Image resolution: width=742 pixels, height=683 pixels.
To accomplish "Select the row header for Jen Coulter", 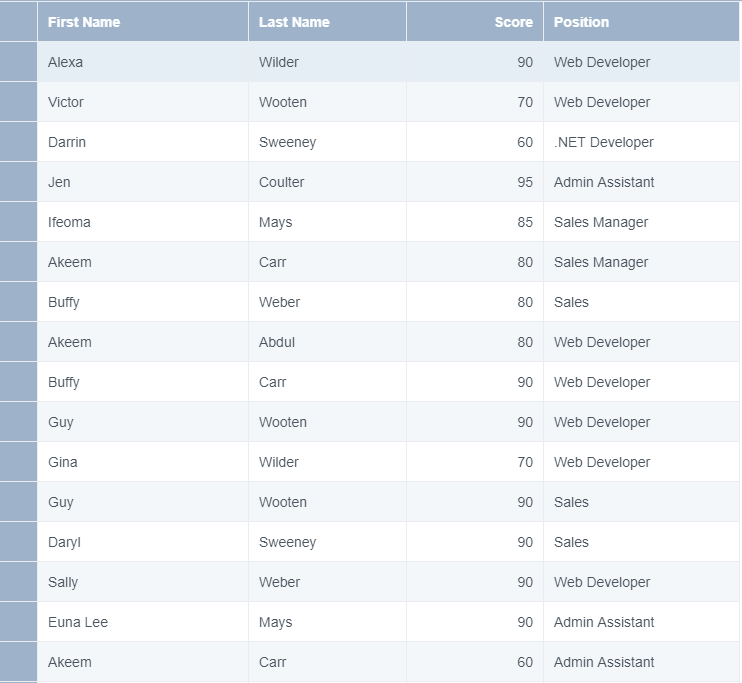I will (x=18, y=182).
